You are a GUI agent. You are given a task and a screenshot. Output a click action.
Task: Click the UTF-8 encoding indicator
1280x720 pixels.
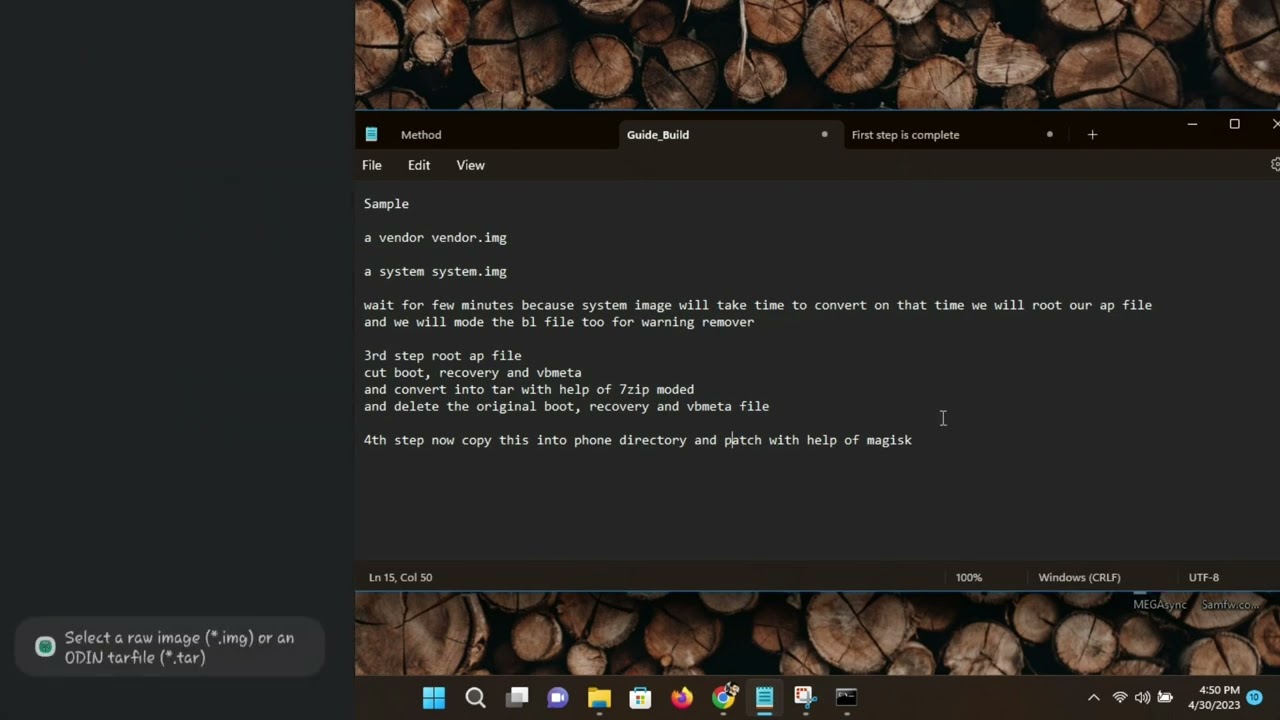tap(1204, 577)
